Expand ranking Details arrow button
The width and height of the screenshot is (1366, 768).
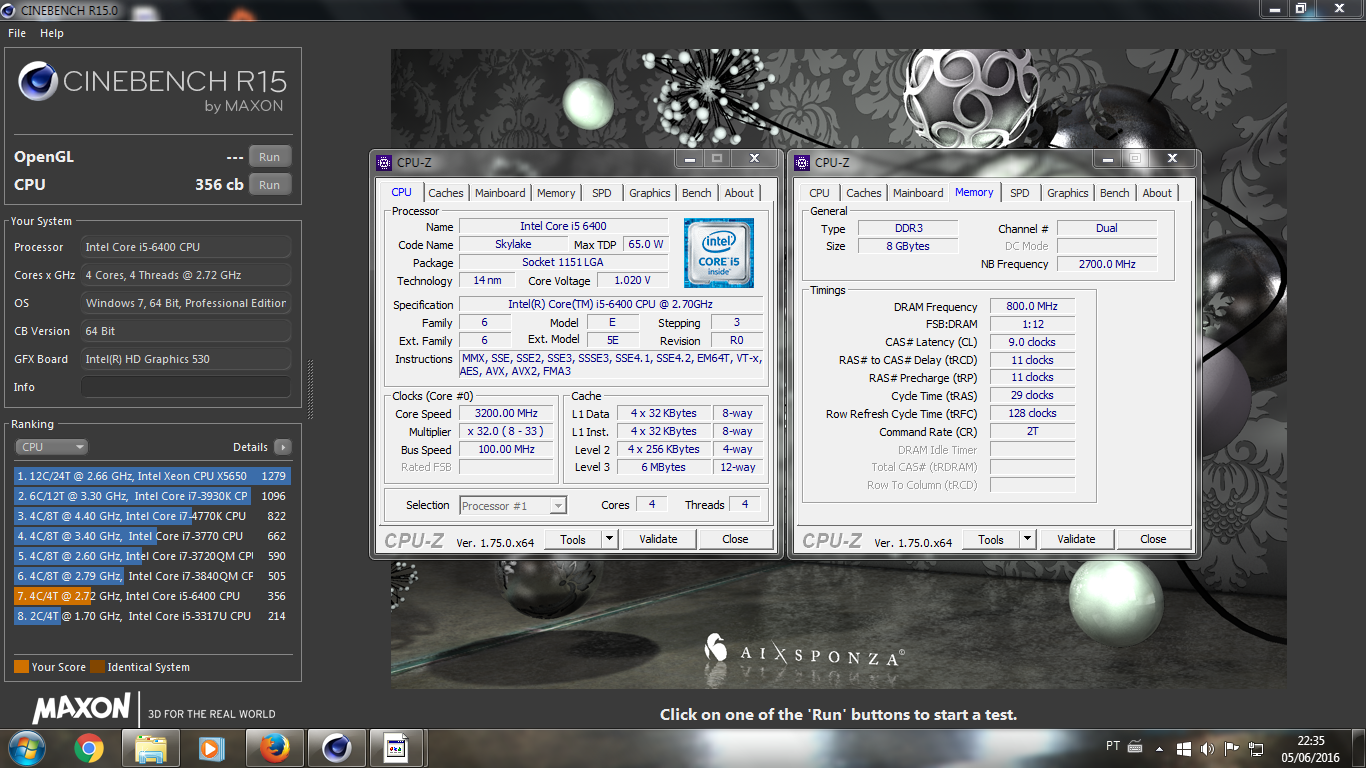283,447
